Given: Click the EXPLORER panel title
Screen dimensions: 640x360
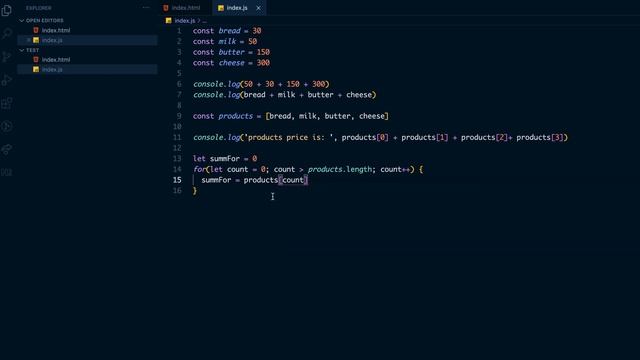Looking at the screenshot, I should point(39,8).
